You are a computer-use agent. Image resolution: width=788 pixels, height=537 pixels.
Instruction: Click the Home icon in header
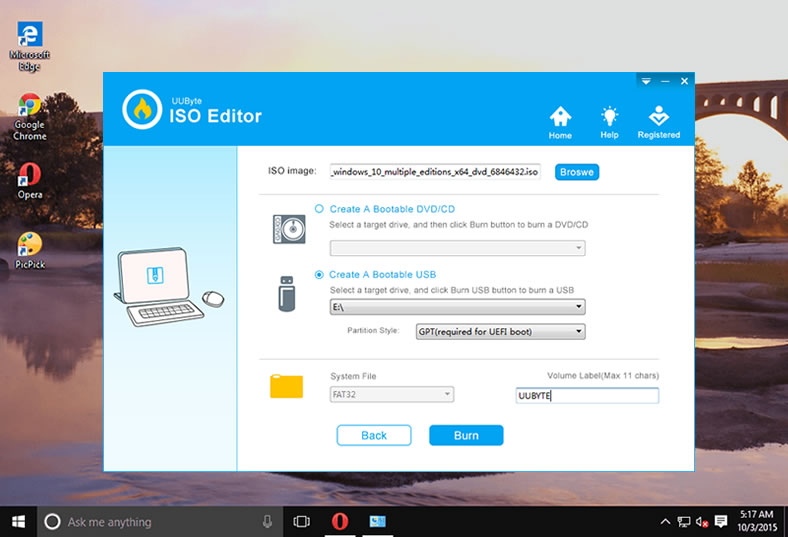560,116
